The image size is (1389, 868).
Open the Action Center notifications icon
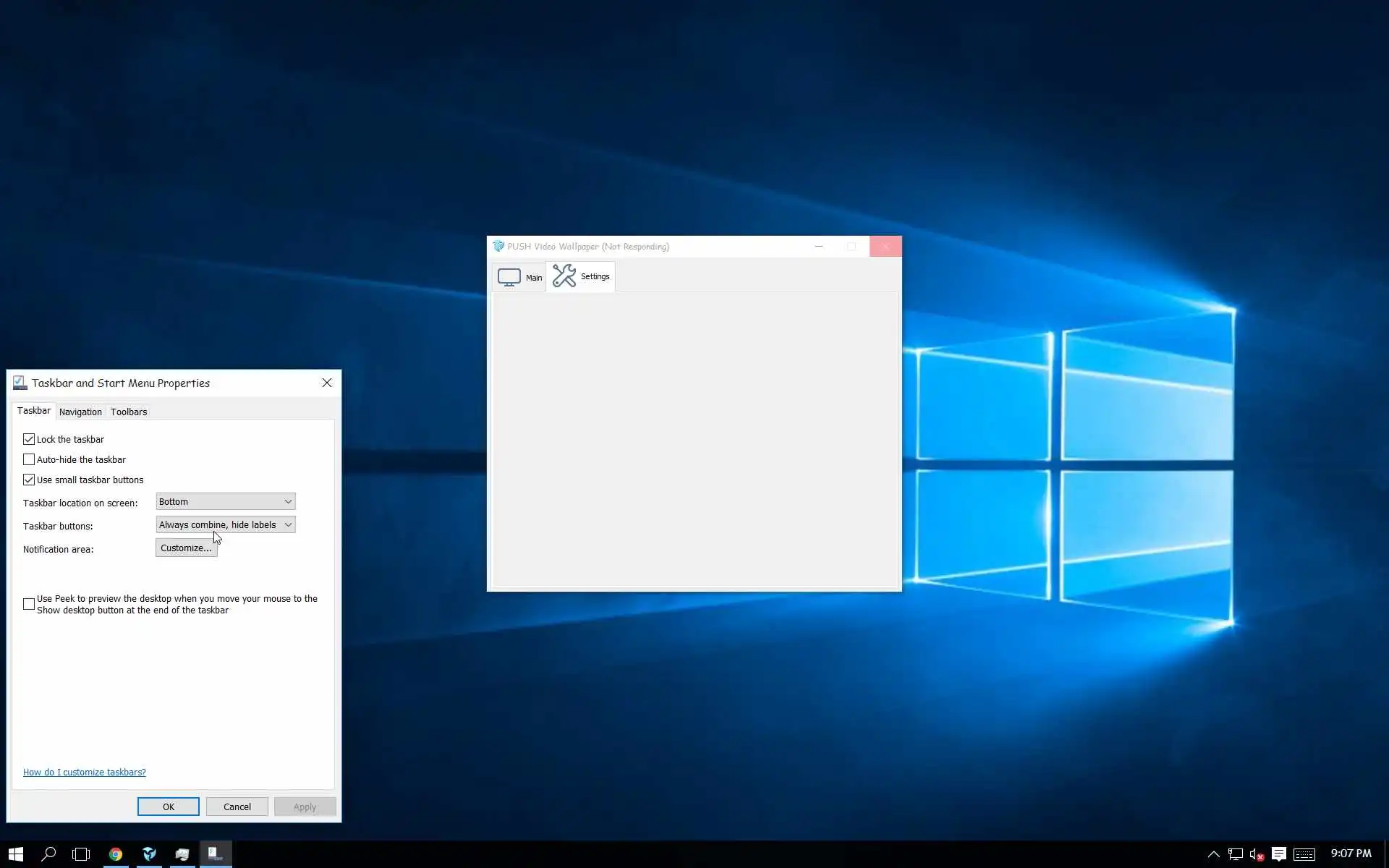pyautogui.click(x=1278, y=854)
